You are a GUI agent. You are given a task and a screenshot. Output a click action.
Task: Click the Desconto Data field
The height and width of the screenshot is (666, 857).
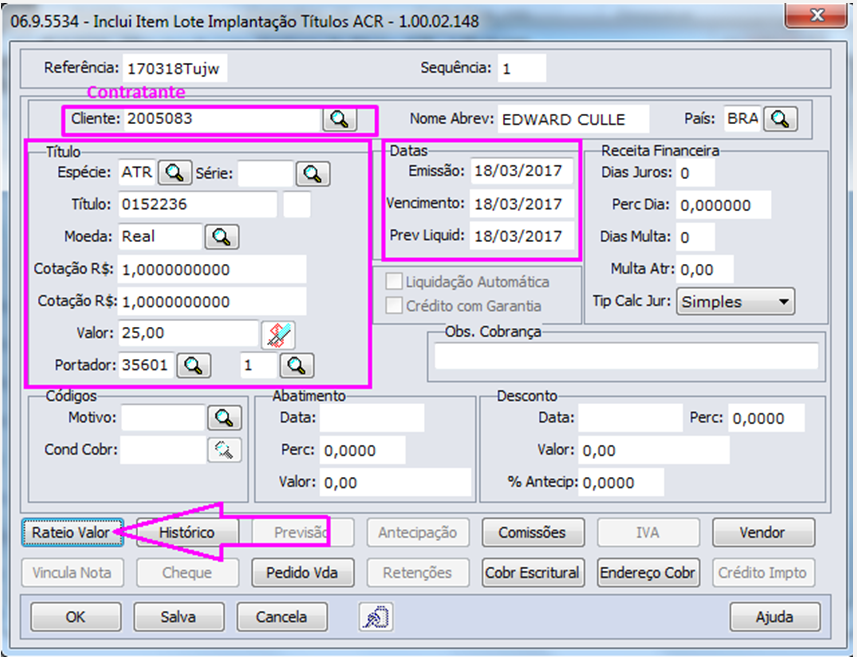(631, 419)
